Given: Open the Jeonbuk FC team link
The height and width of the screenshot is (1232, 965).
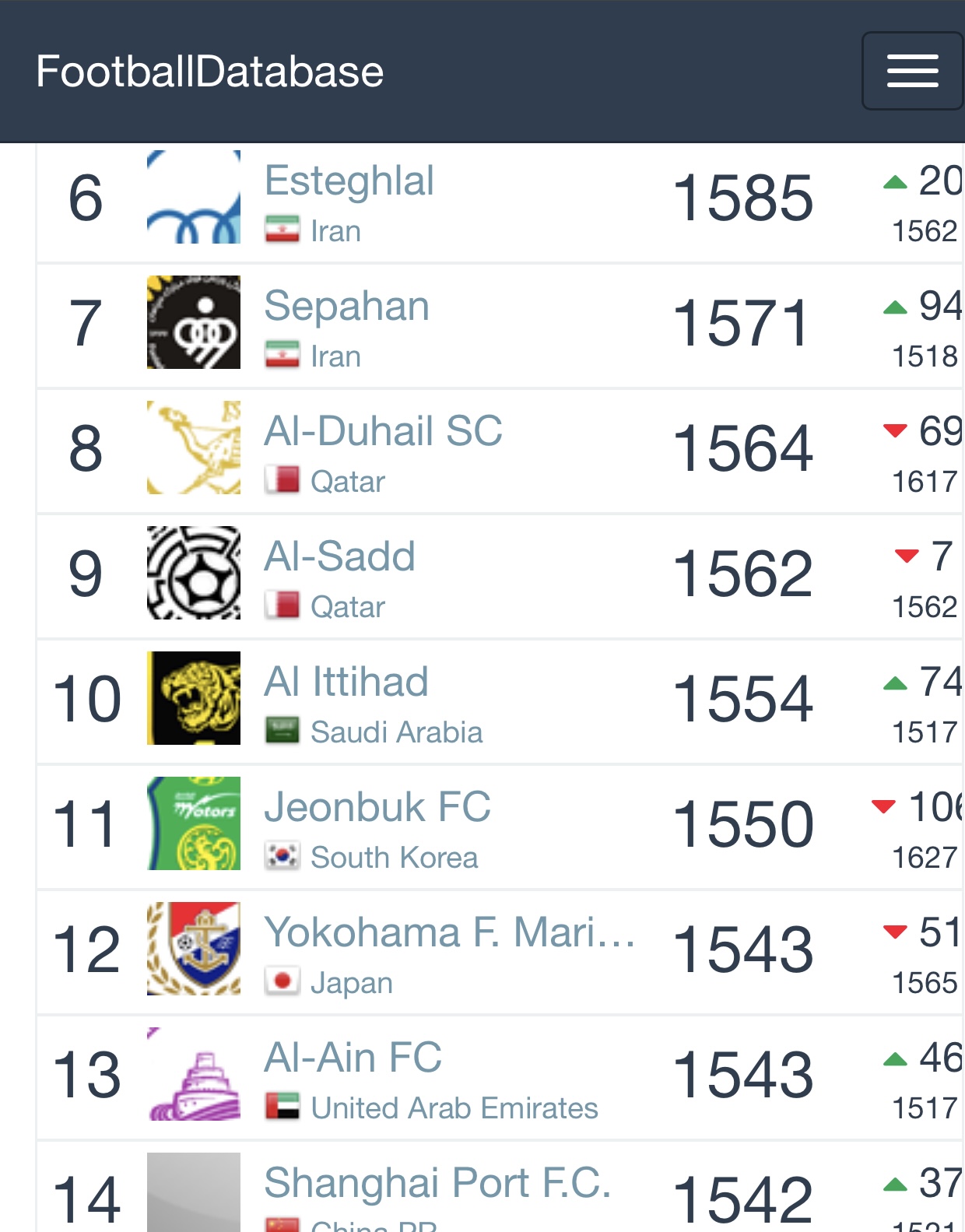Looking at the screenshot, I should [377, 806].
